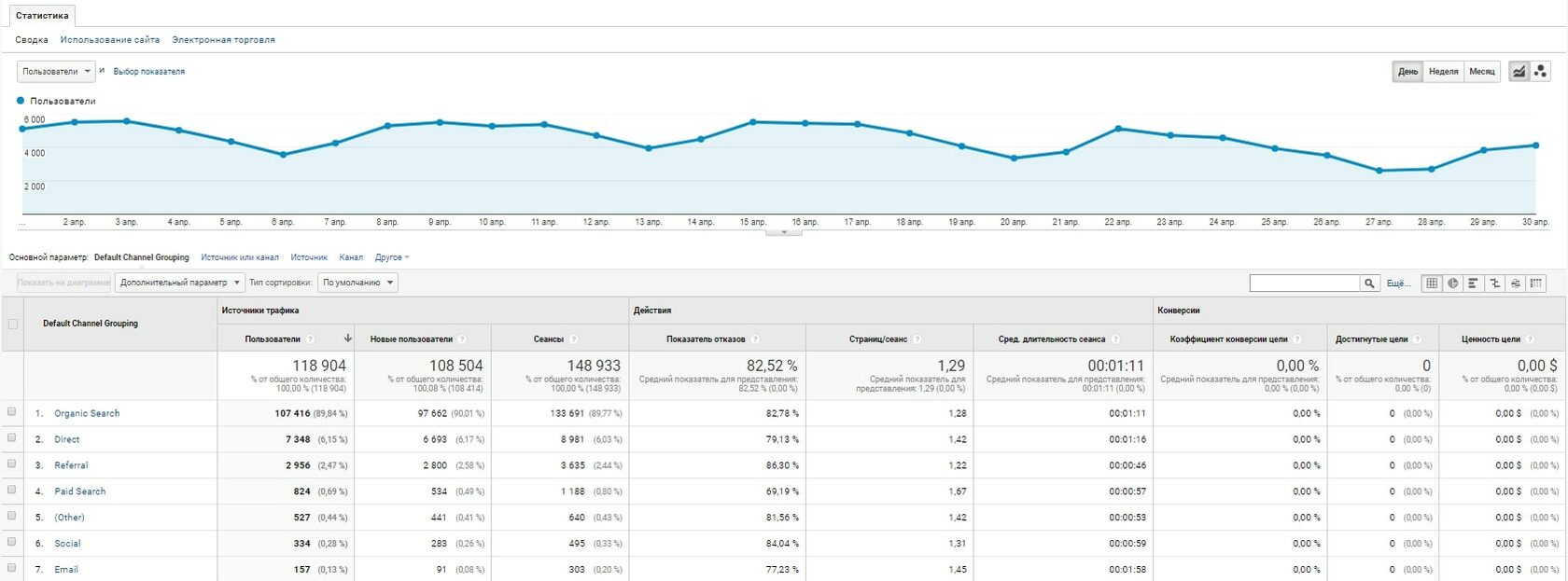Check the Social row checkbox
The height and width of the screenshot is (581, 1568).
(x=11, y=541)
